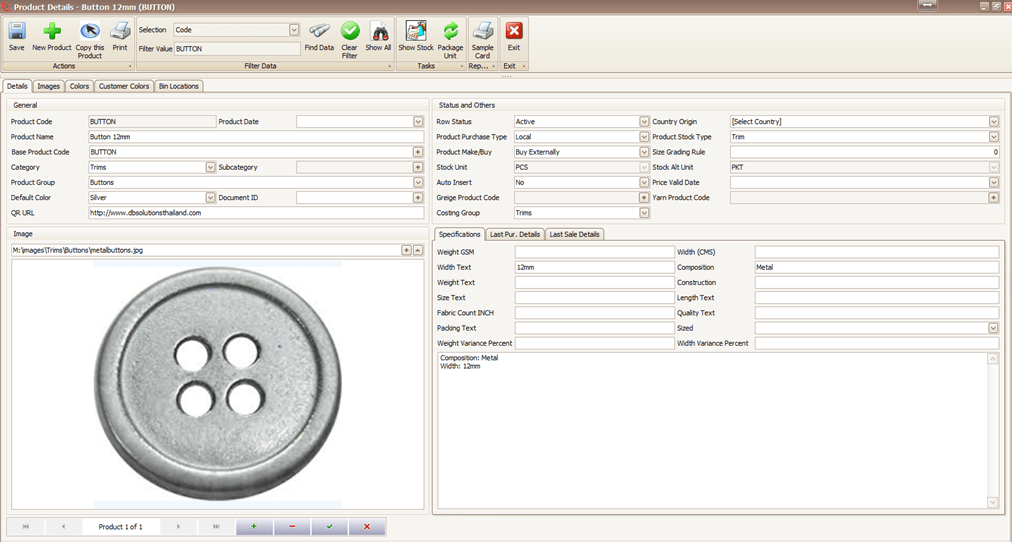Screen dimensions: 1012x542
Task: Click the Print icon in Actions
Action: pos(120,31)
